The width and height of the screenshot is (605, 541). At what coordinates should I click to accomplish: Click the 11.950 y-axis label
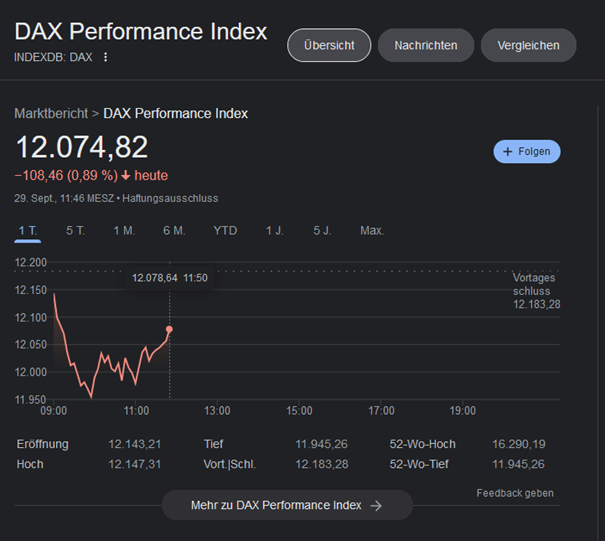click(30, 400)
